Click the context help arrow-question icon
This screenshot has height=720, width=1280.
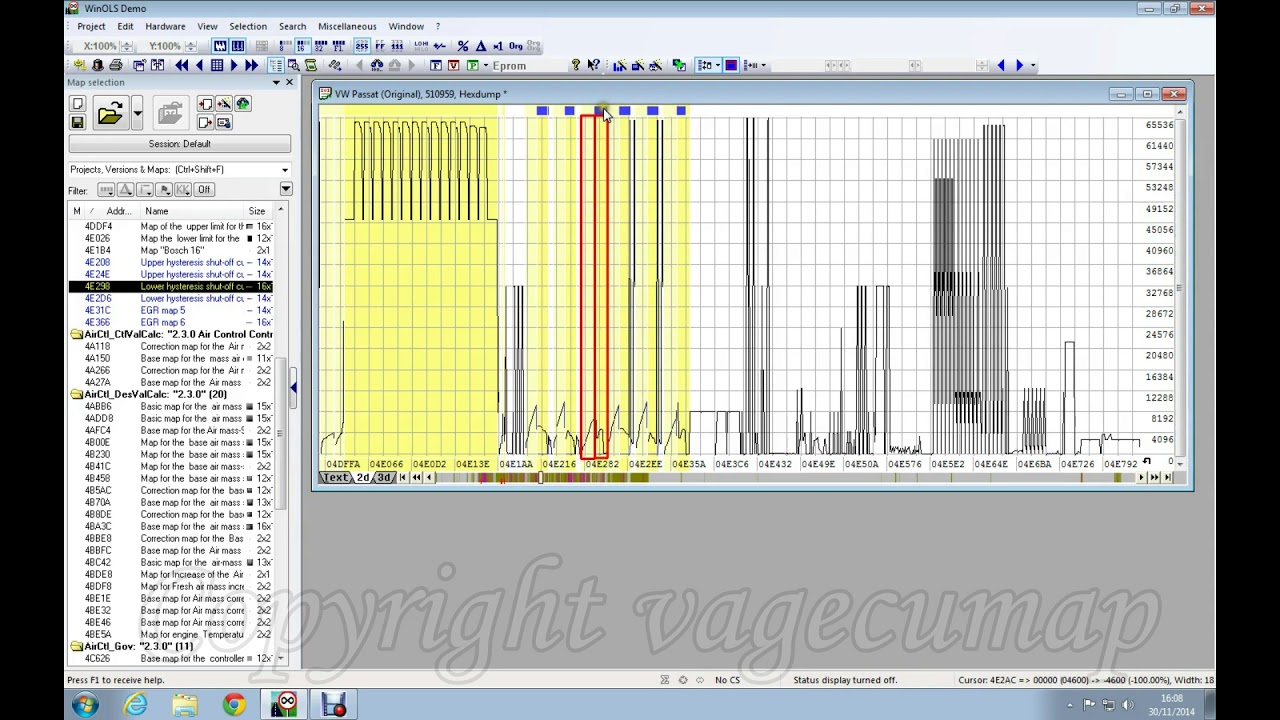[594, 65]
